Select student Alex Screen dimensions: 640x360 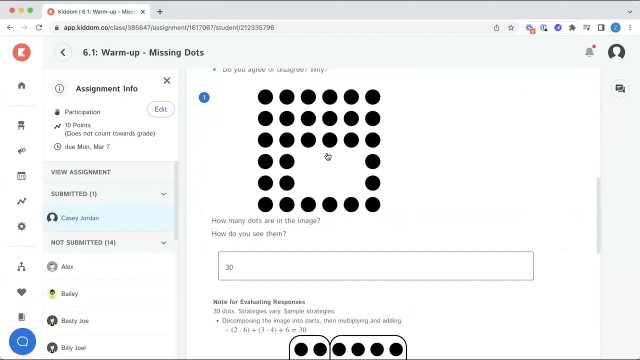109,267
